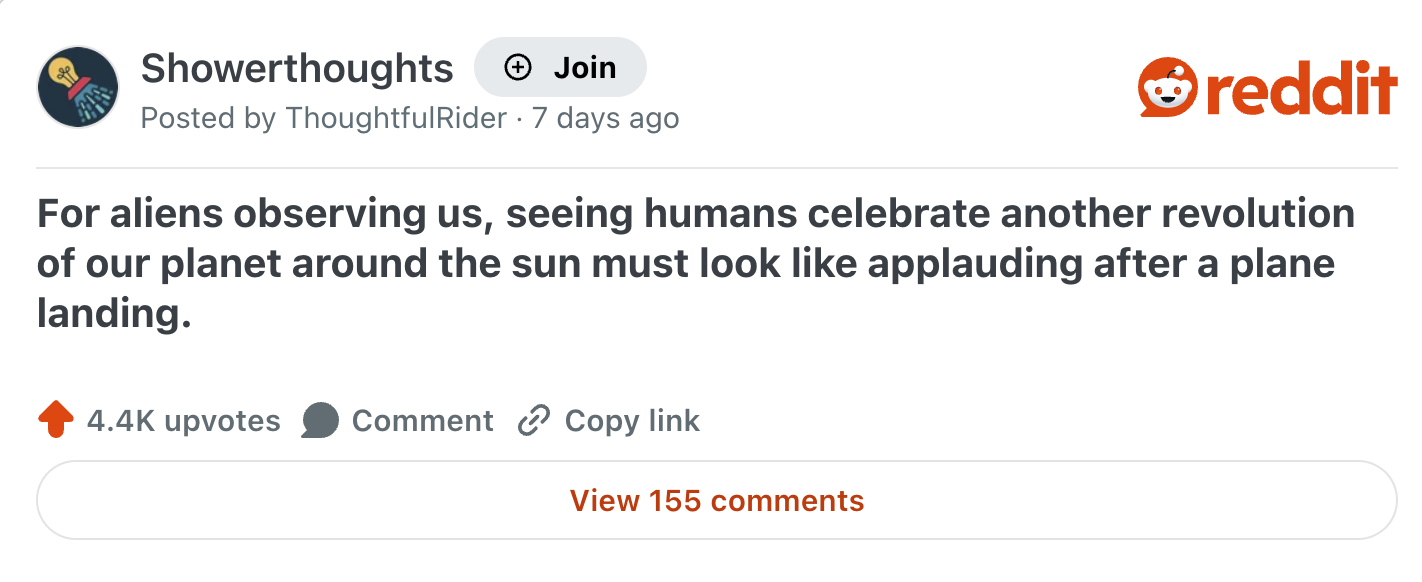Viewport: 1422px width, 582px height.
Task: Select the Copy link chain icon
Action: tap(535, 420)
